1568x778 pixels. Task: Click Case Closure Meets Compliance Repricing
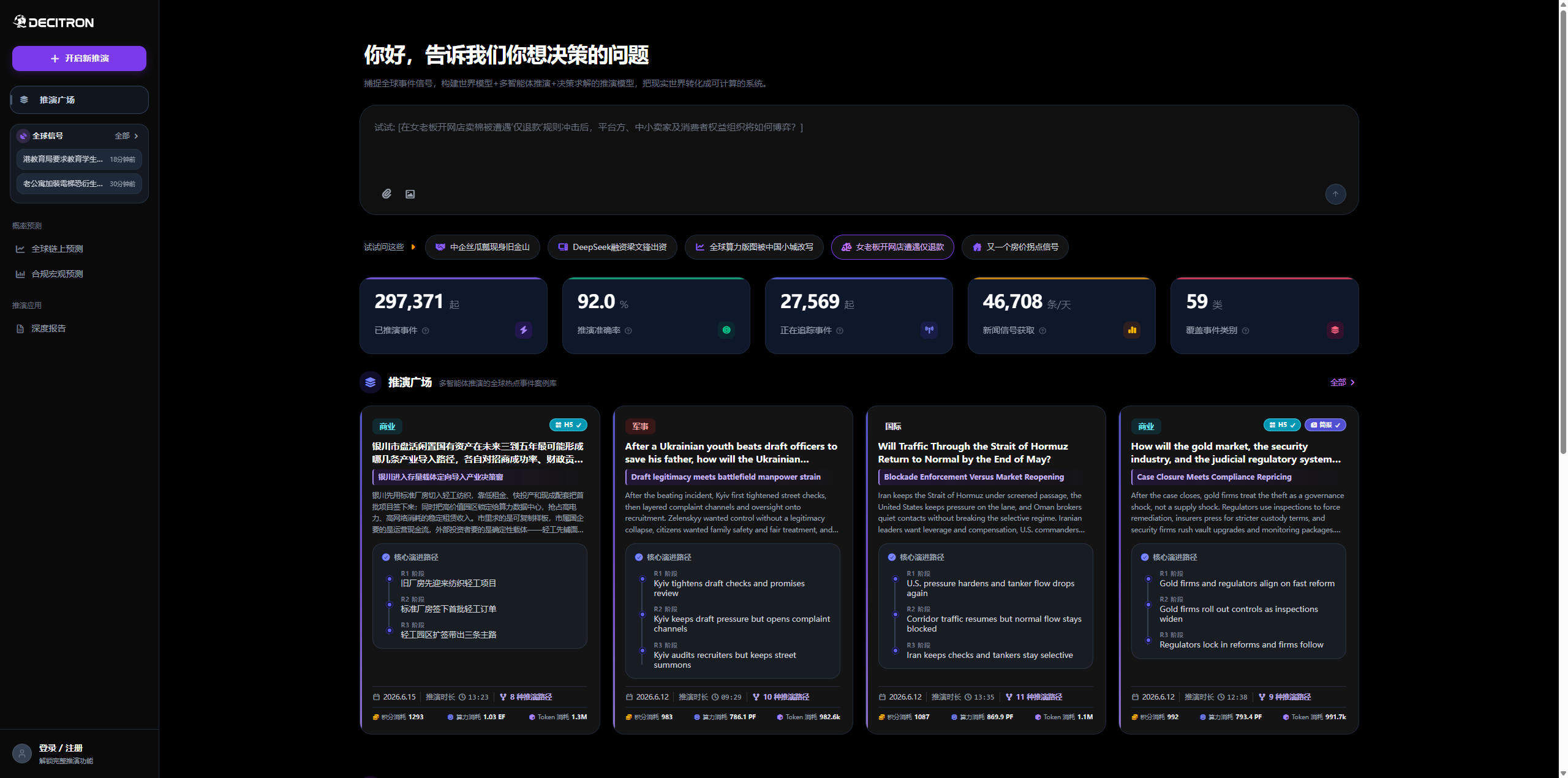point(1214,477)
